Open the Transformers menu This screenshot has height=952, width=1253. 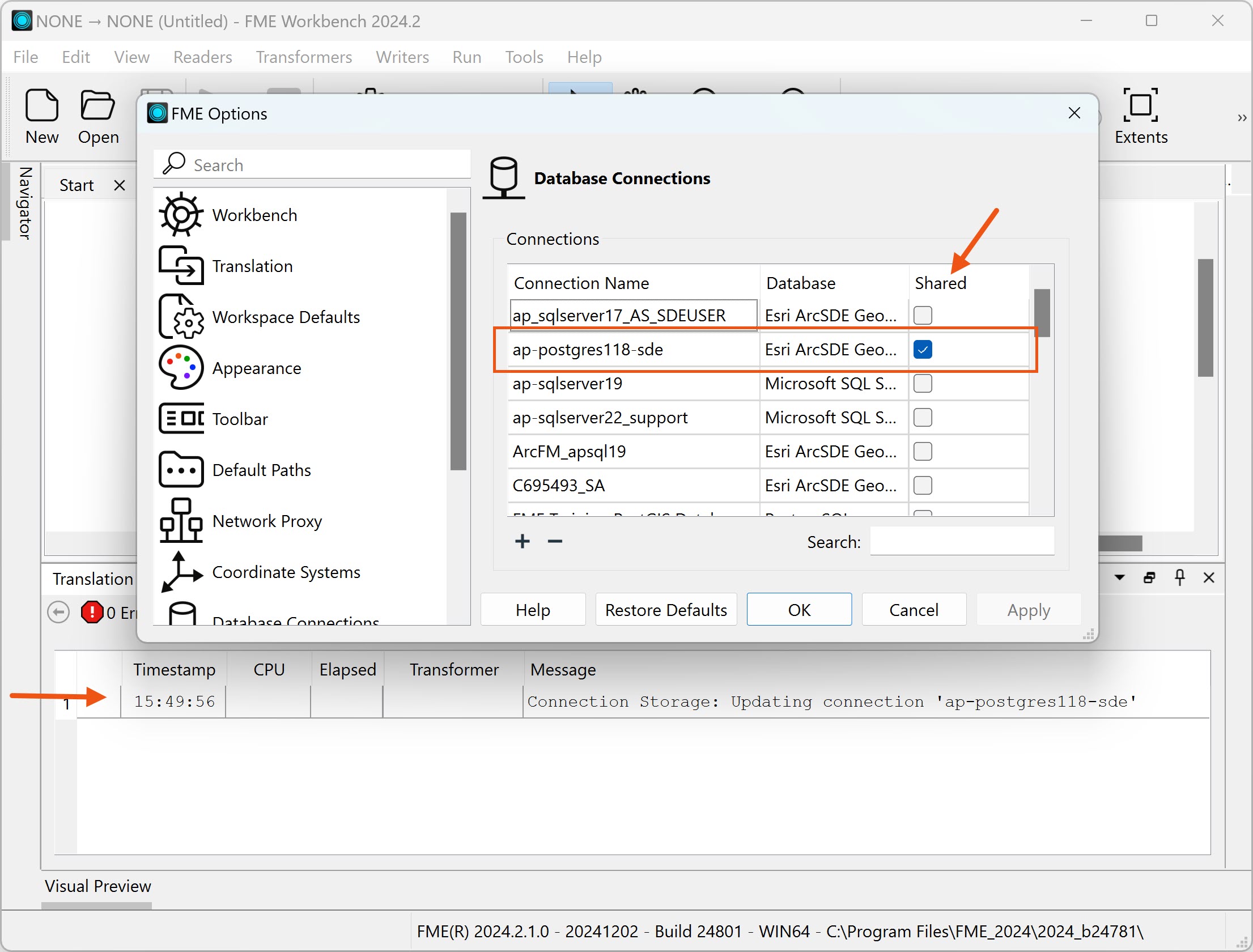pyautogui.click(x=304, y=57)
